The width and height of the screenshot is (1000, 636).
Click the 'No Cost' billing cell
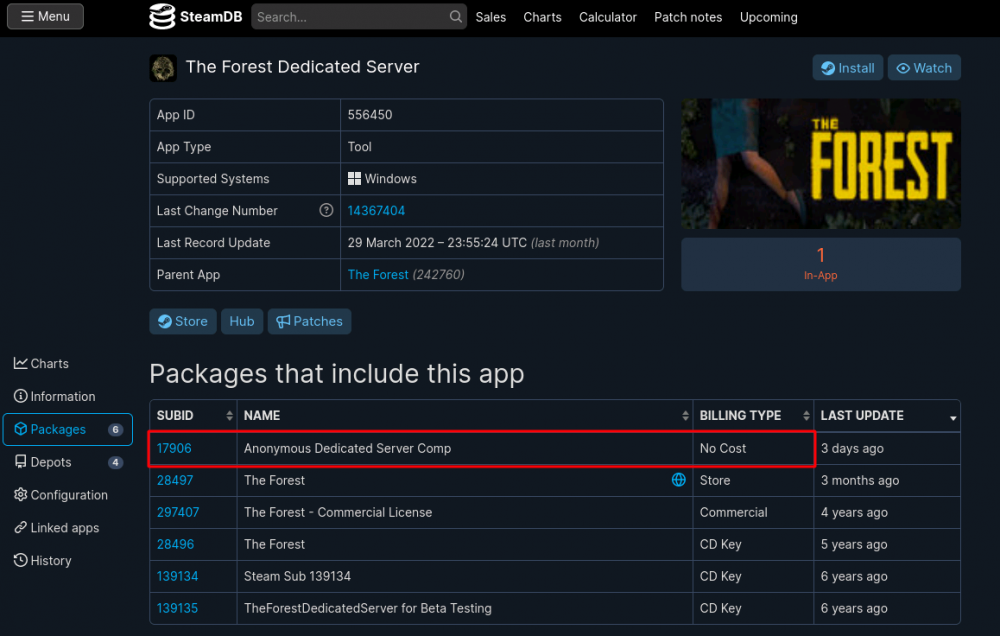tap(753, 448)
